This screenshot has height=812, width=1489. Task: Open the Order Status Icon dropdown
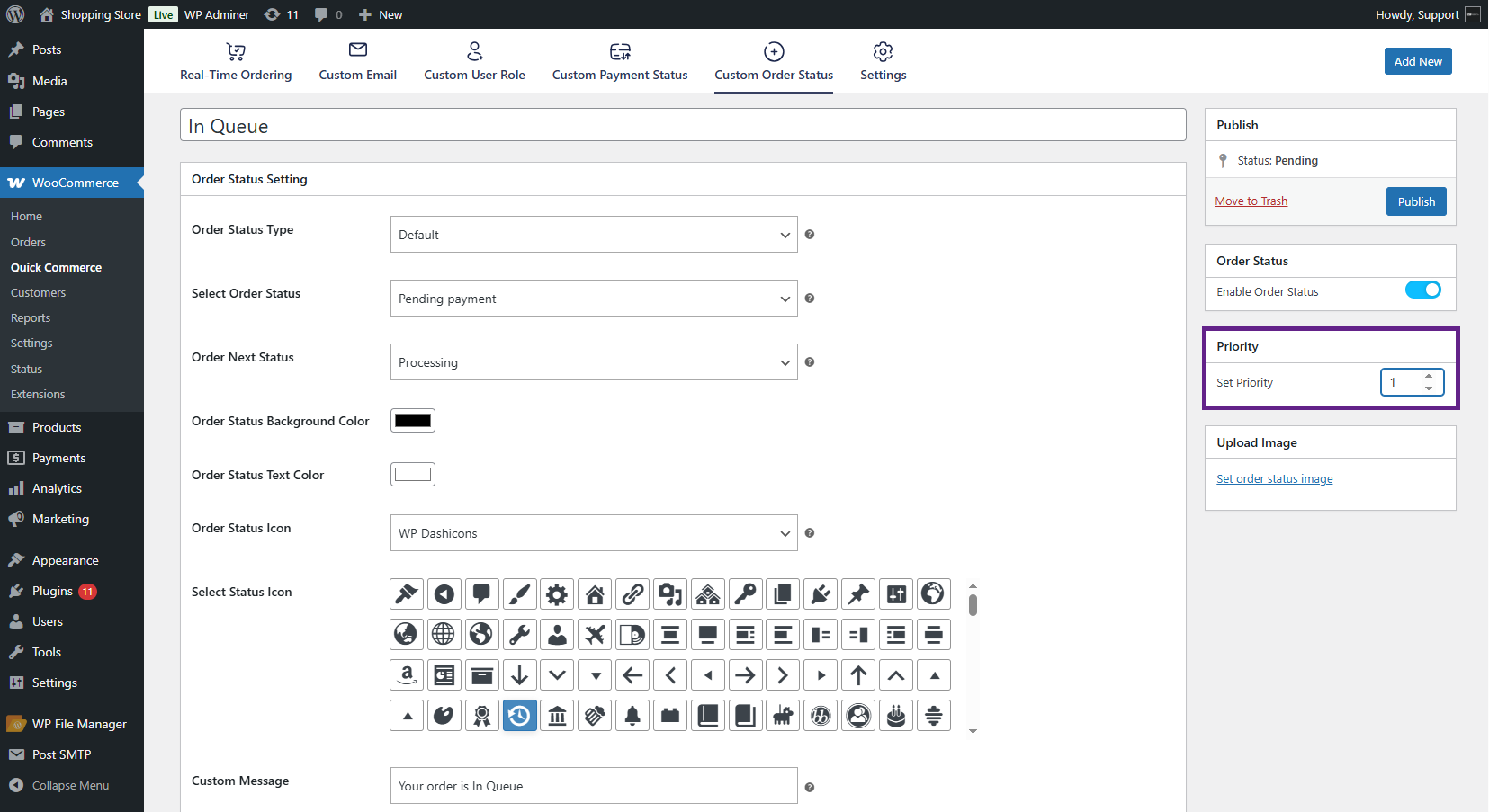point(594,533)
